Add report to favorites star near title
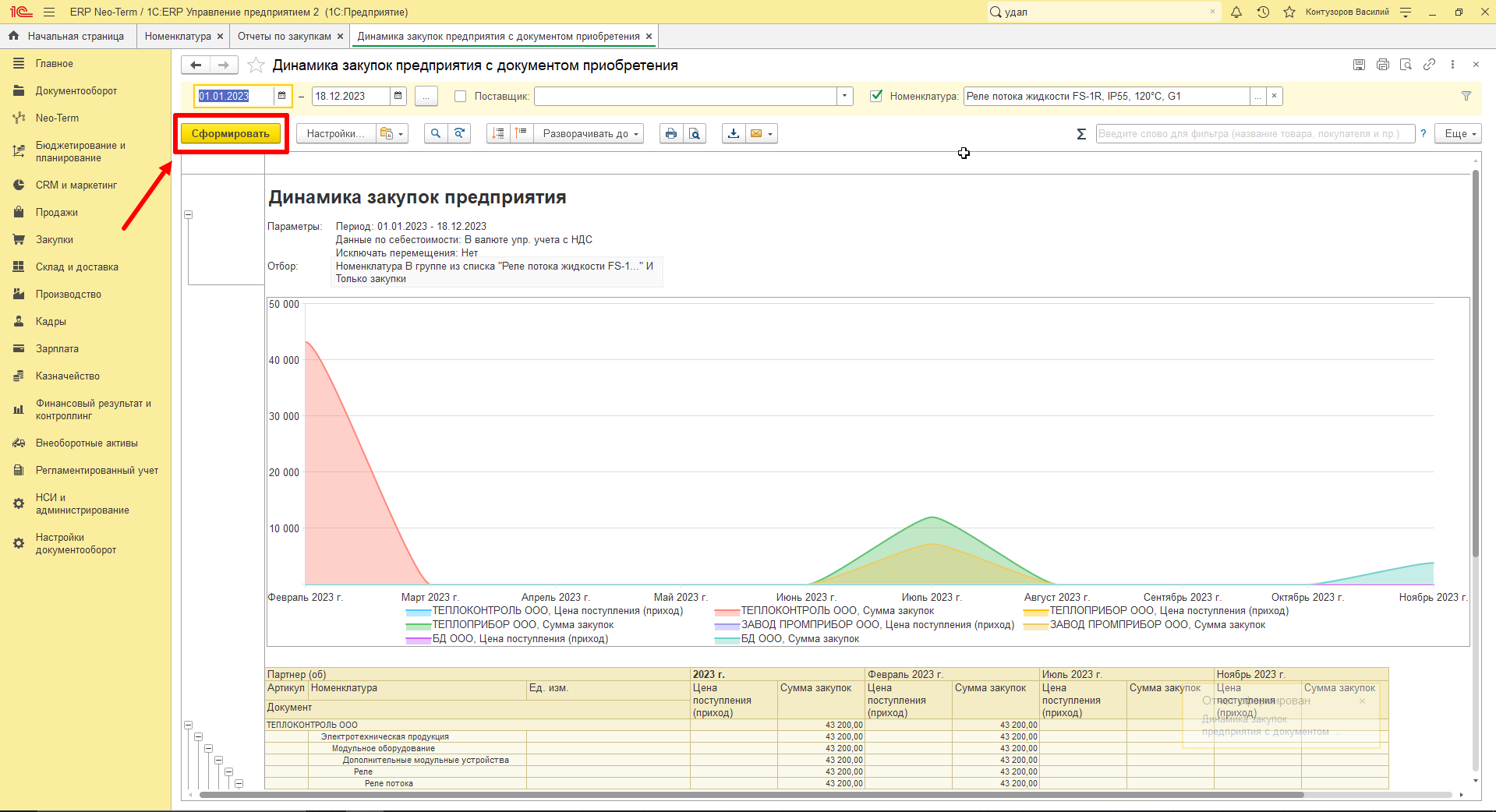The image size is (1496, 812). pos(256,65)
